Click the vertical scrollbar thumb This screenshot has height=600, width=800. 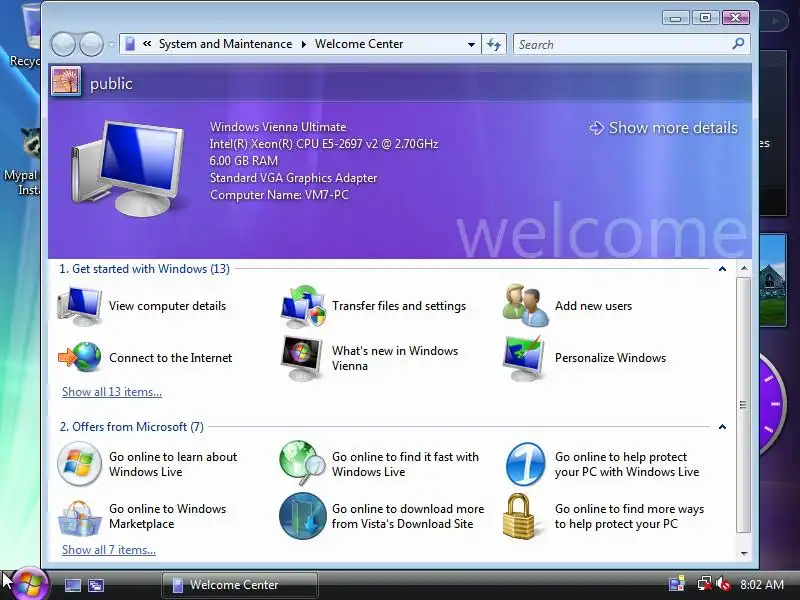(x=744, y=405)
